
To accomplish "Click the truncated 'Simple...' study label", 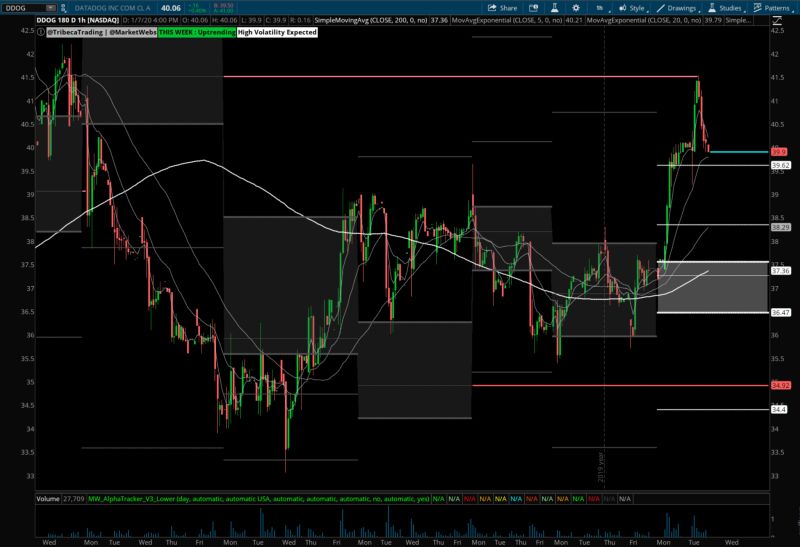I will (x=738, y=20).
